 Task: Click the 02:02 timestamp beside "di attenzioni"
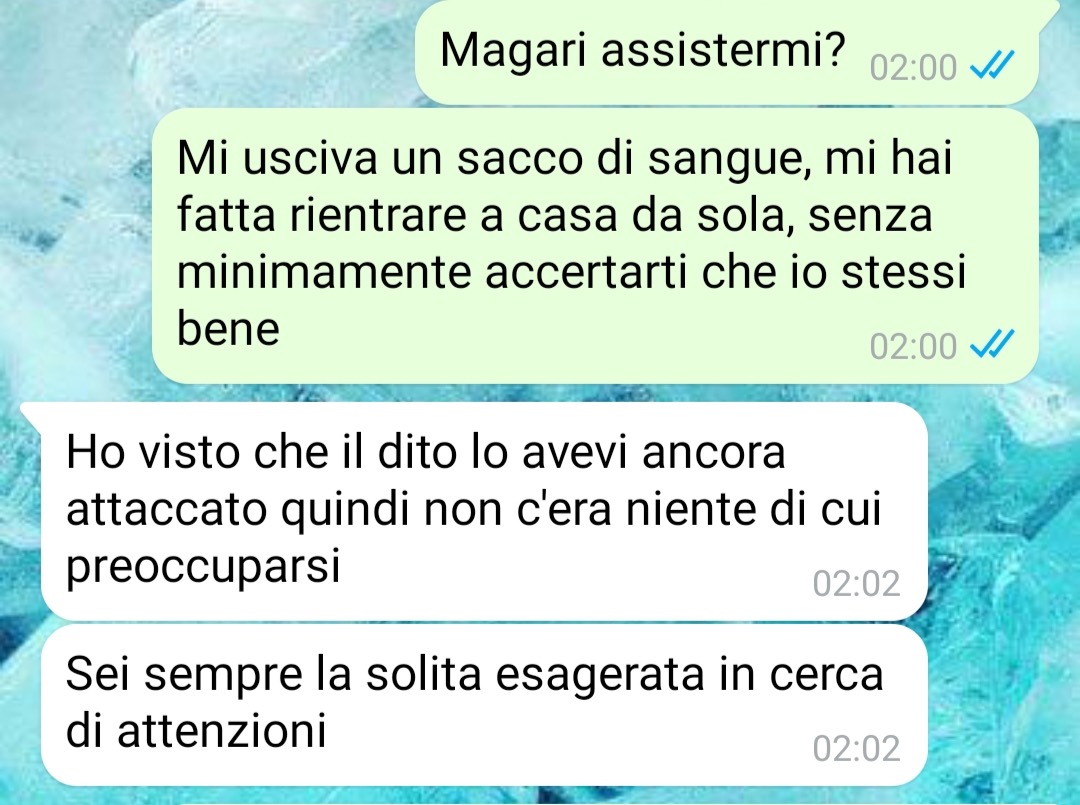(x=856, y=749)
